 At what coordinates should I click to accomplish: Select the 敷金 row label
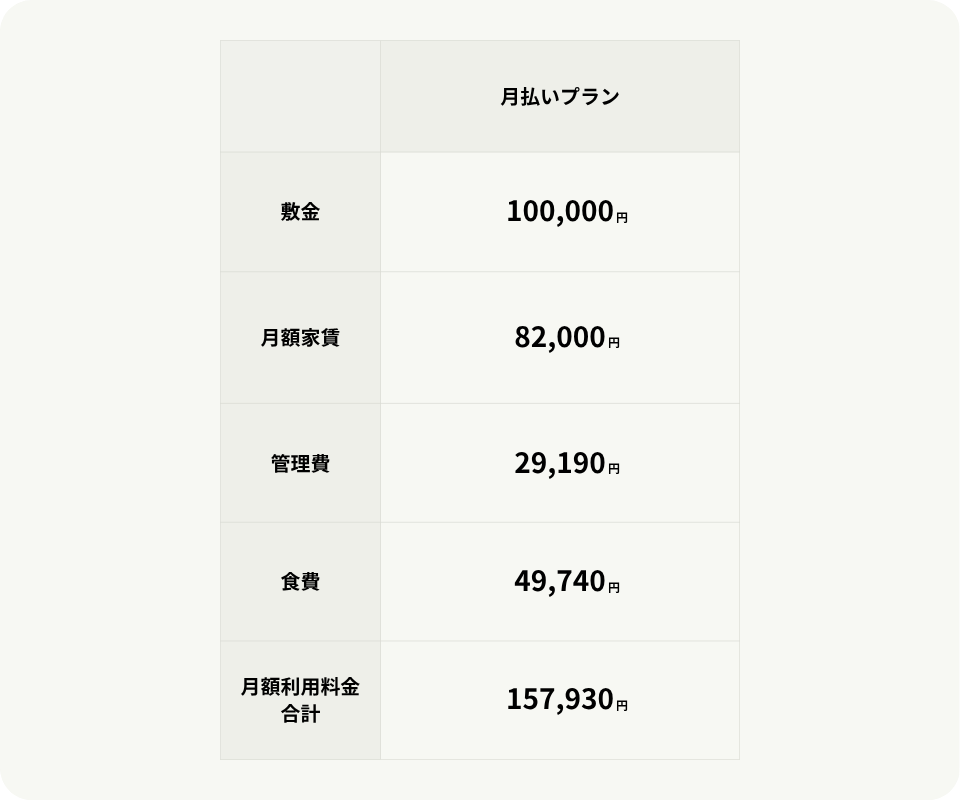300,212
